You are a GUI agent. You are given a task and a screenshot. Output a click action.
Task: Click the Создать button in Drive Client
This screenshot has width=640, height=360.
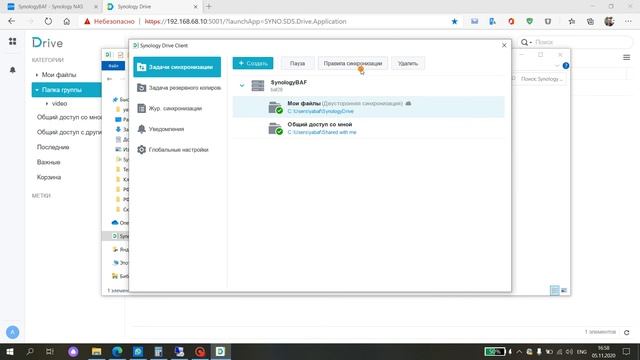click(x=253, y=63)
